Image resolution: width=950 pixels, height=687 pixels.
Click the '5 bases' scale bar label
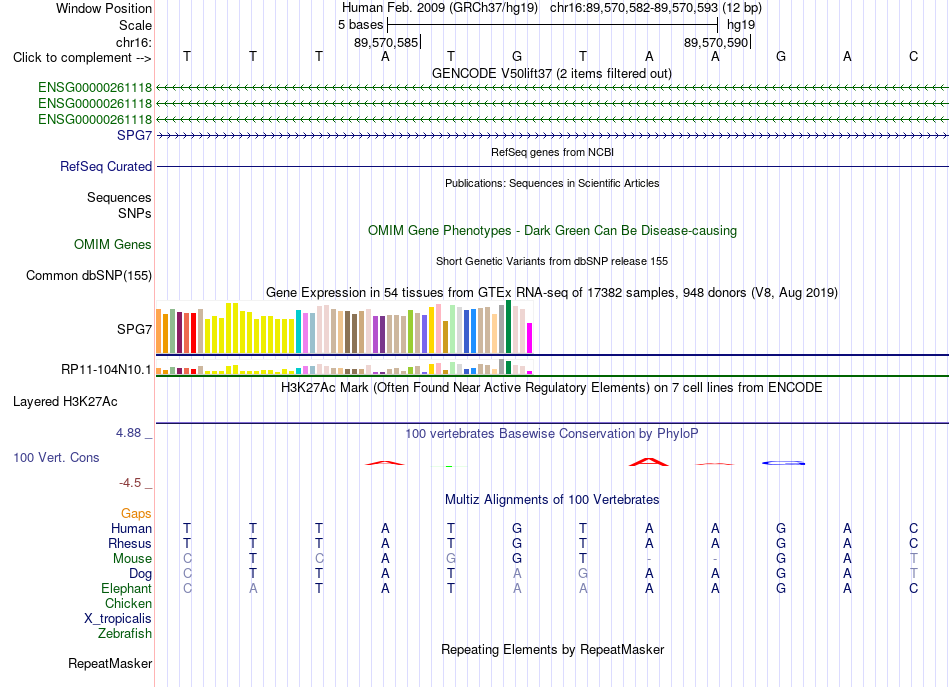pyautogui.click(x=360, y=25)
